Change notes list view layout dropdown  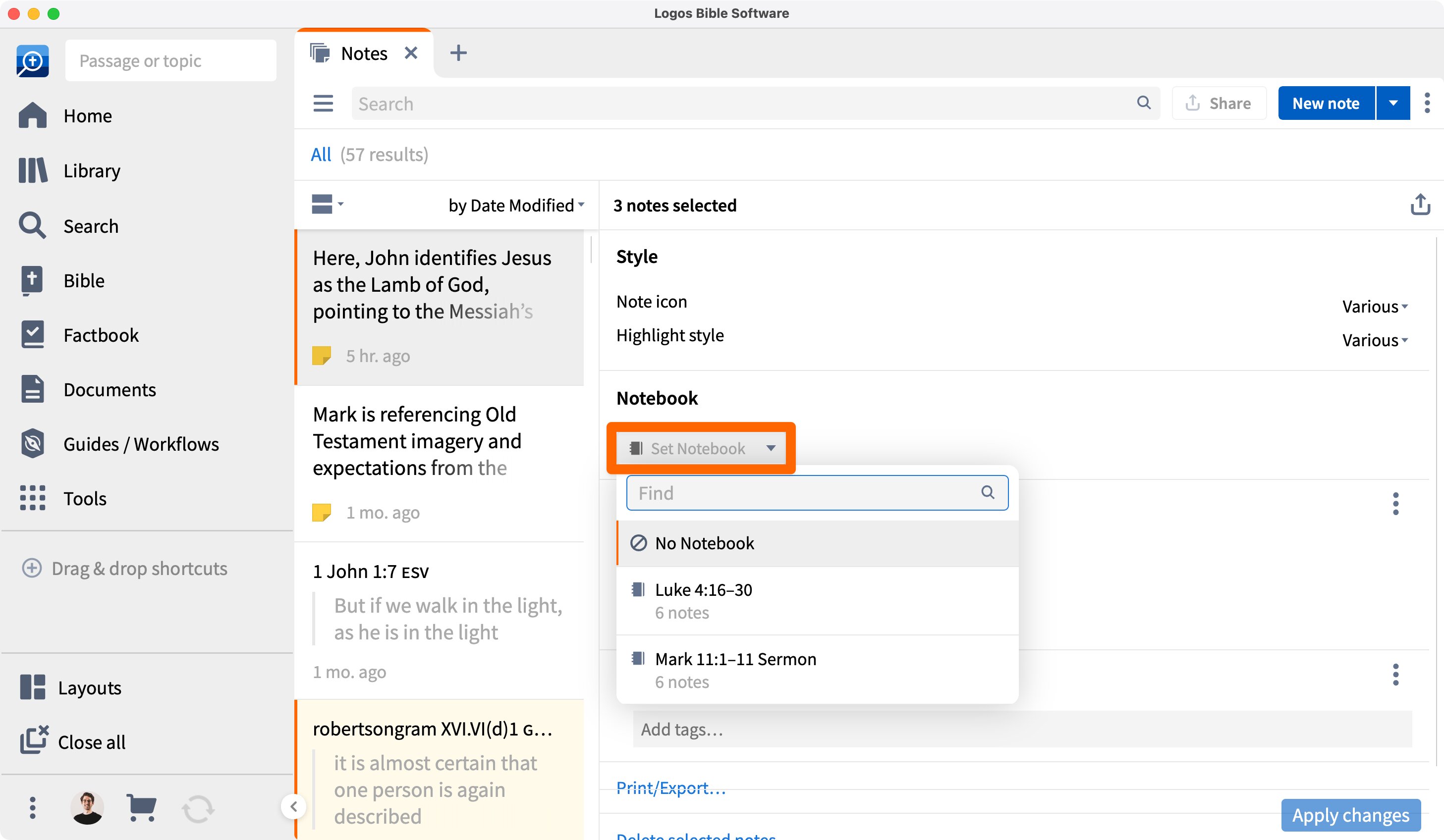point(327,204)
